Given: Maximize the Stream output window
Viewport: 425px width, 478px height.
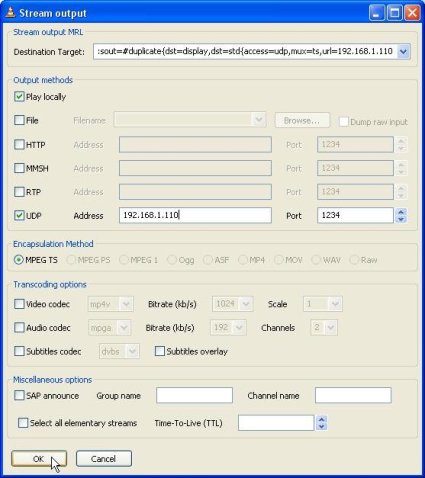Looking at the screenshot, I should (394, 13).
